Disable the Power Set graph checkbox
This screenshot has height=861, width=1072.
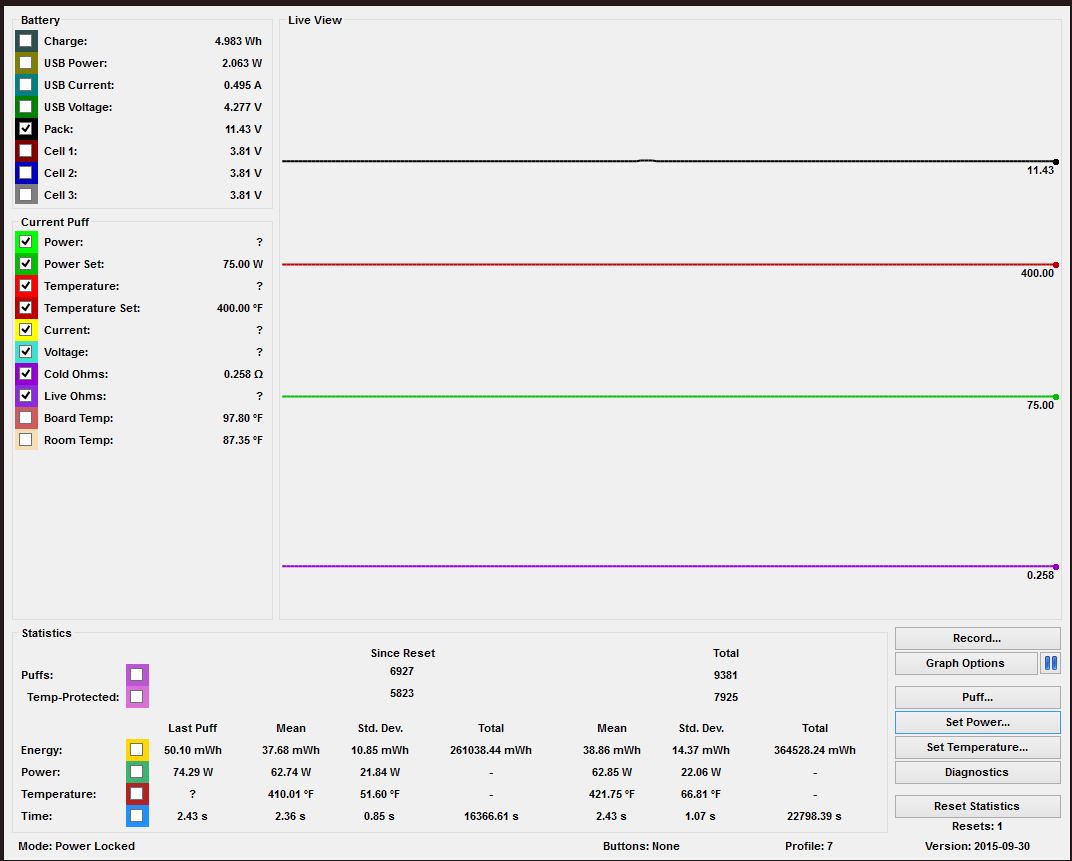26,264
